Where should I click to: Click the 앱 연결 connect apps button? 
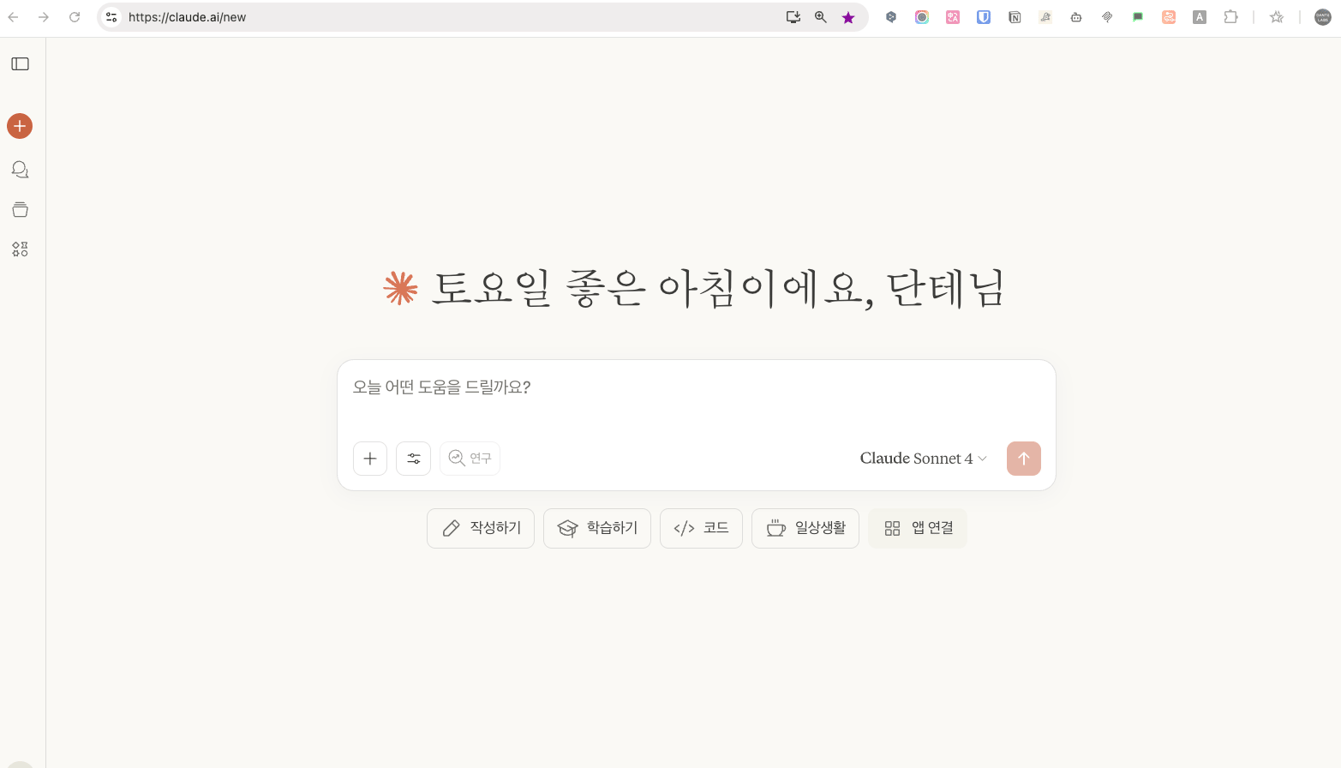point(918,528)
